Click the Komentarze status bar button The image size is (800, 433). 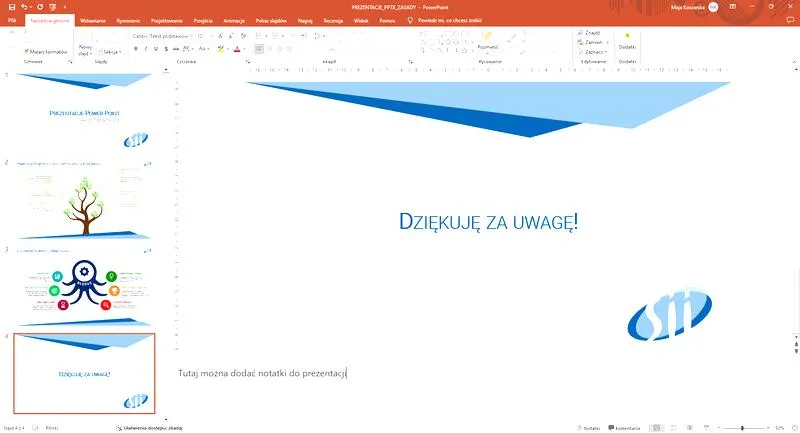624,428
